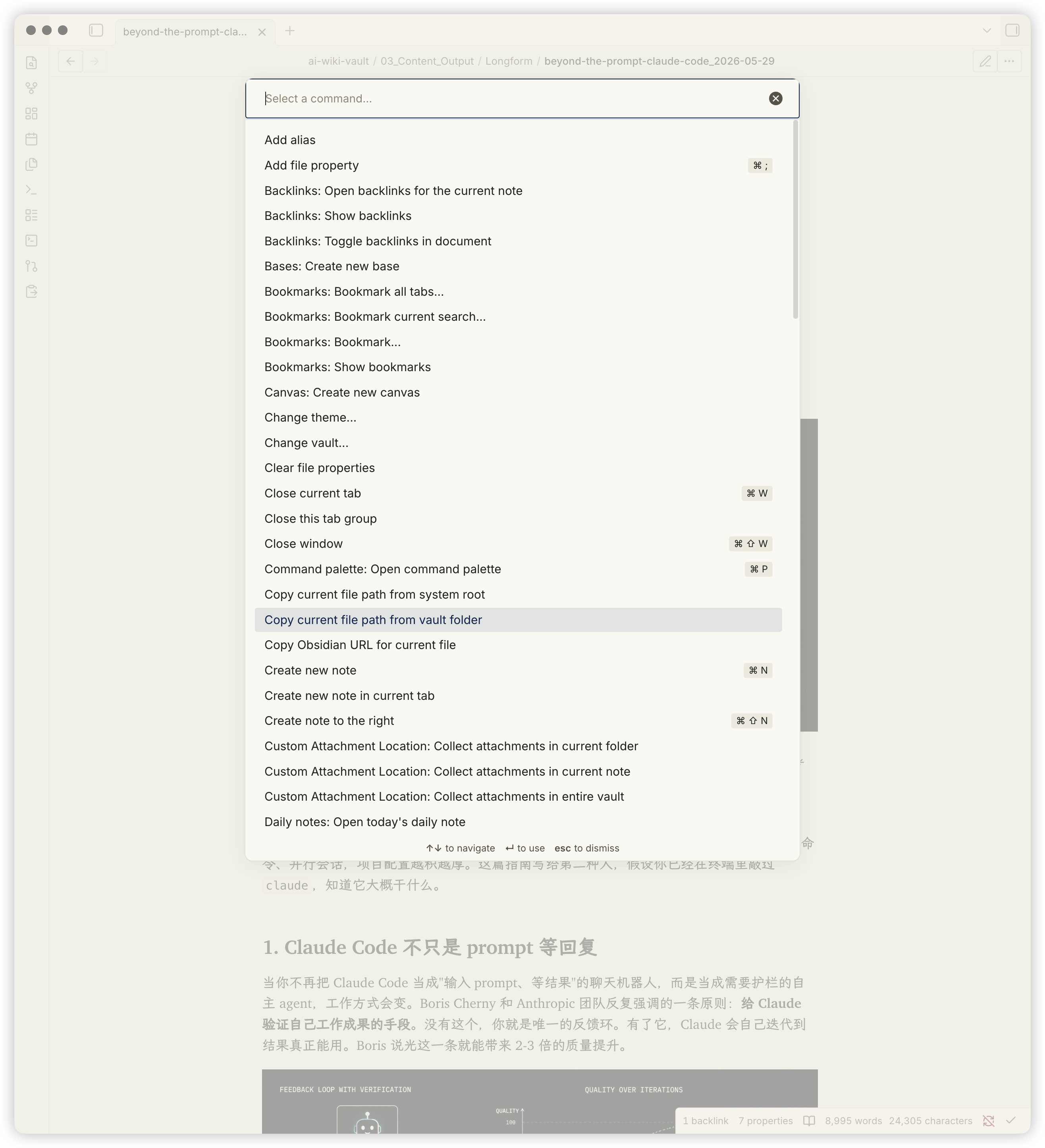Screen dimensions: 1045x1148
Task: Clear the command search field
Action: click(x=776, y=98)
